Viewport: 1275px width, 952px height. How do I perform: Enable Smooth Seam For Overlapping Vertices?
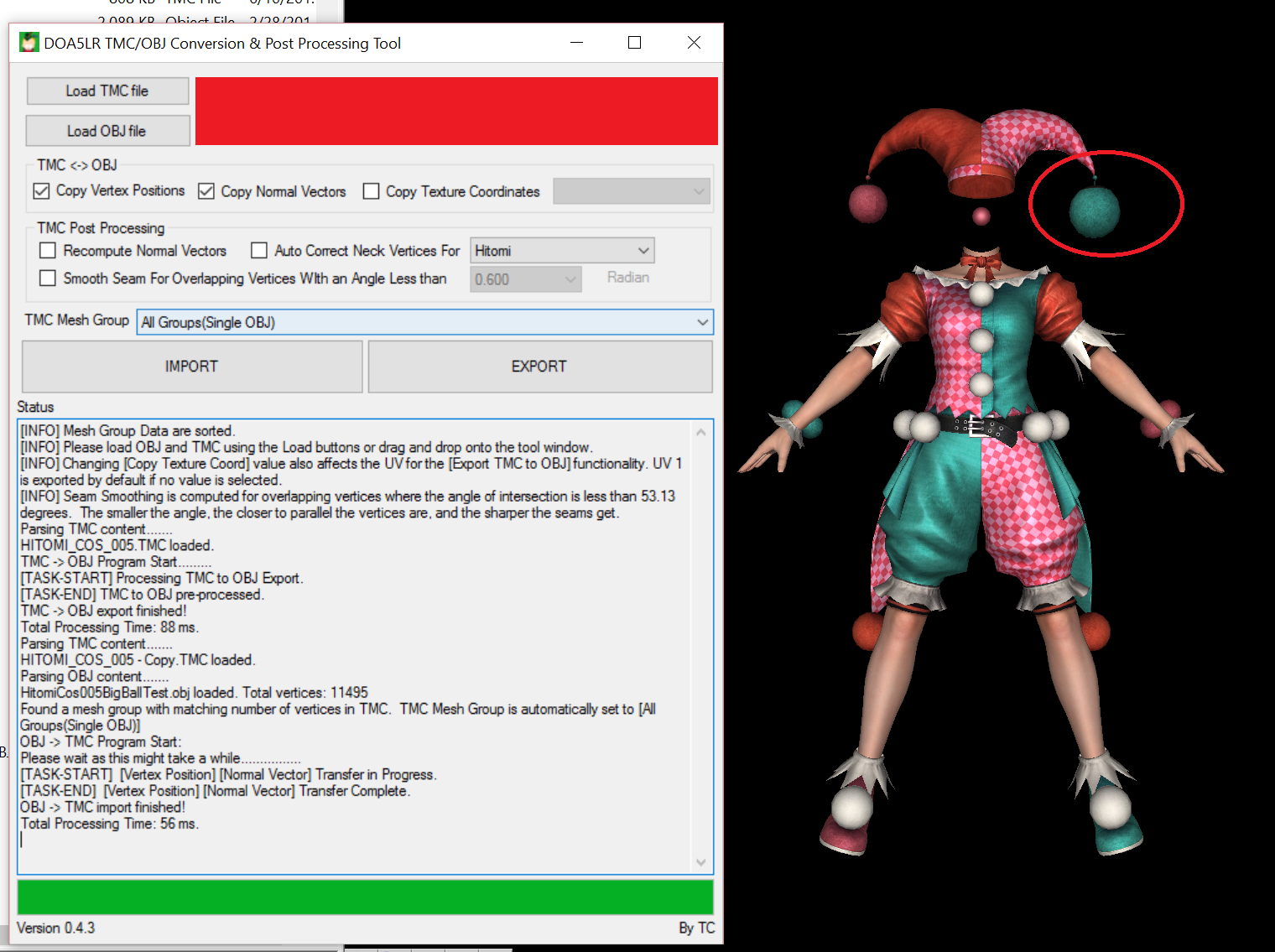pyautogui.click(x=48, y=278)
